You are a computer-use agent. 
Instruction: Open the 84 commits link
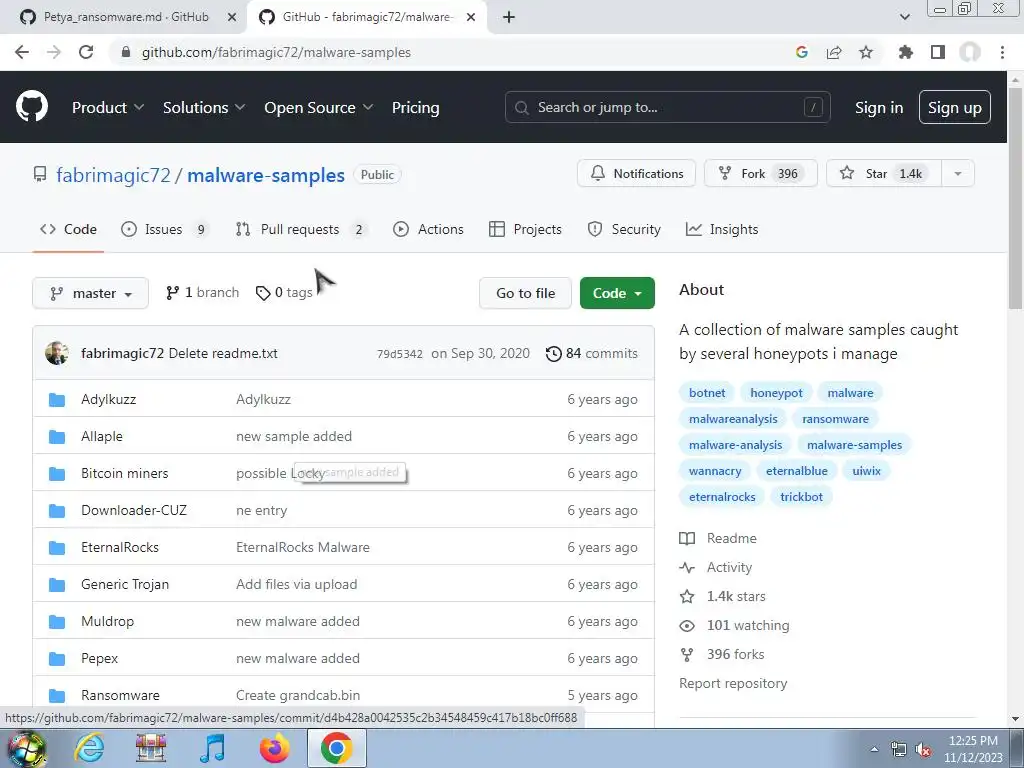592,353
